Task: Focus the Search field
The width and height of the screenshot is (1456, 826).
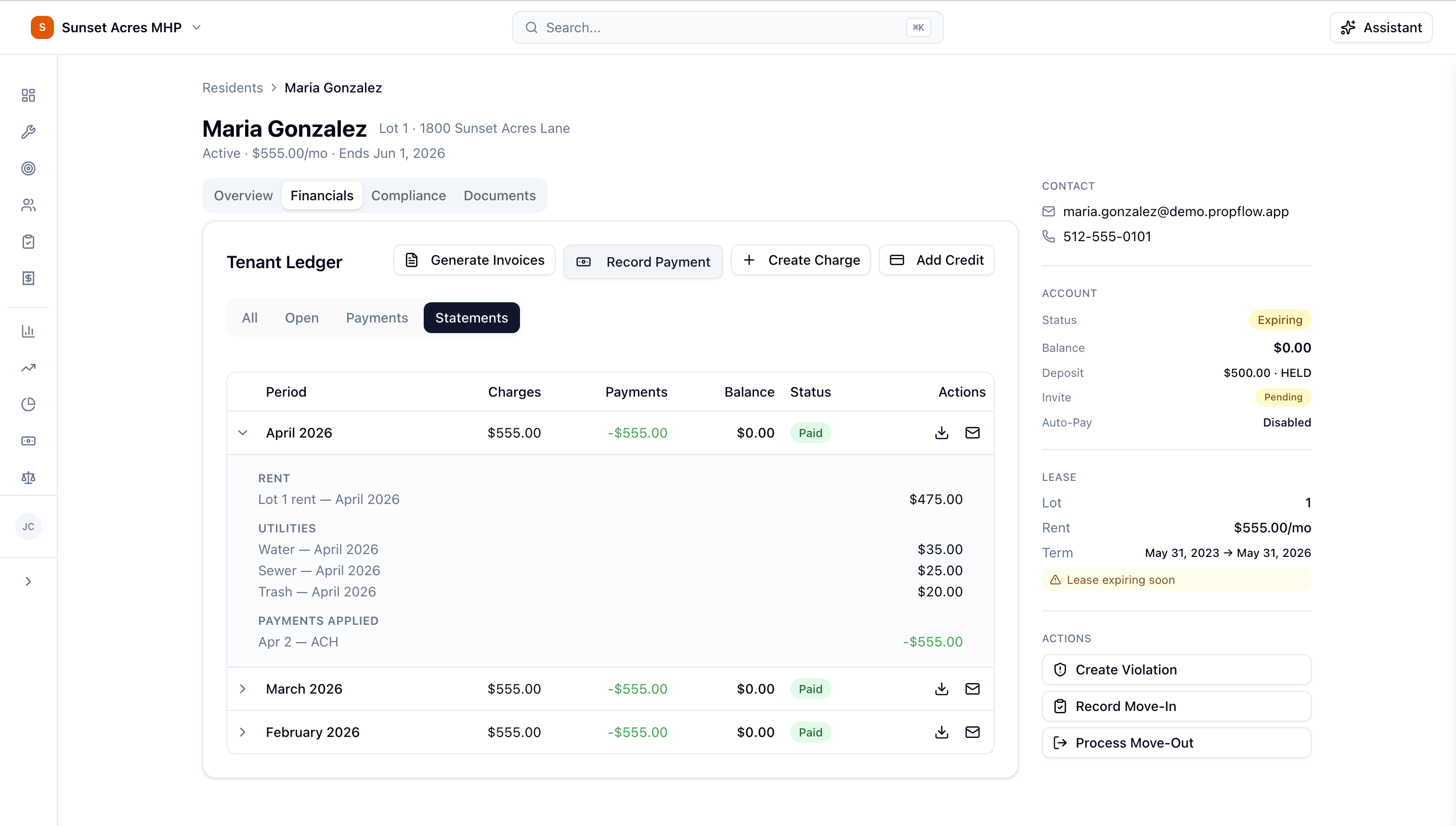Action: point(728,27)
